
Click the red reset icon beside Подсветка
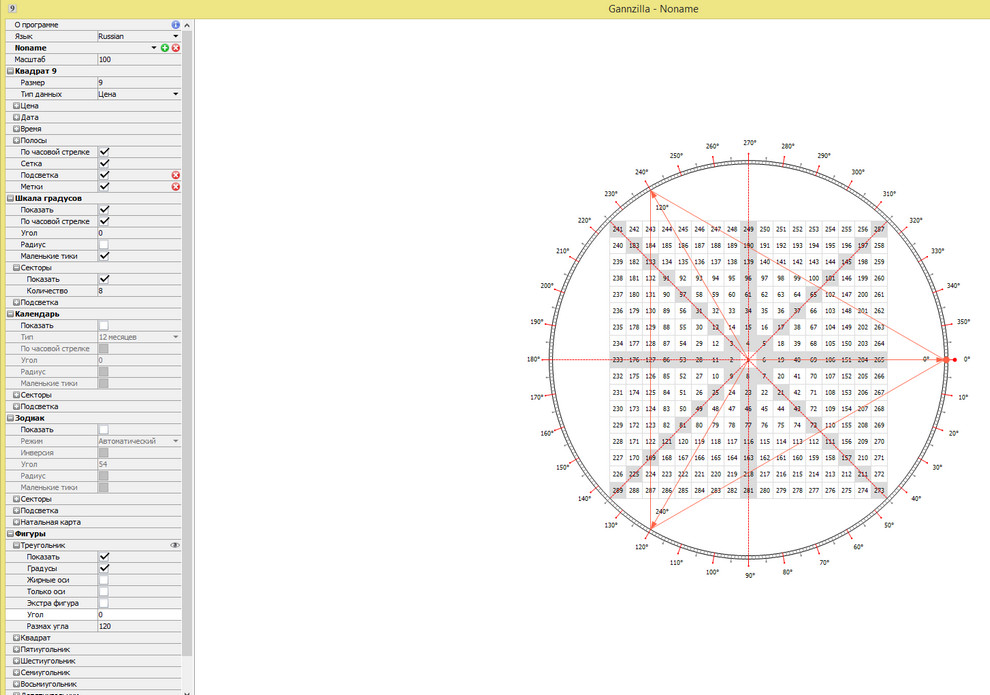point(176,175)
